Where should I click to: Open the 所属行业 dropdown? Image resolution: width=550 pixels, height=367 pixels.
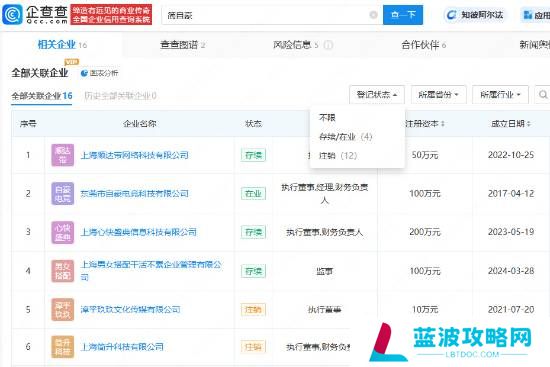click(500, 94)
